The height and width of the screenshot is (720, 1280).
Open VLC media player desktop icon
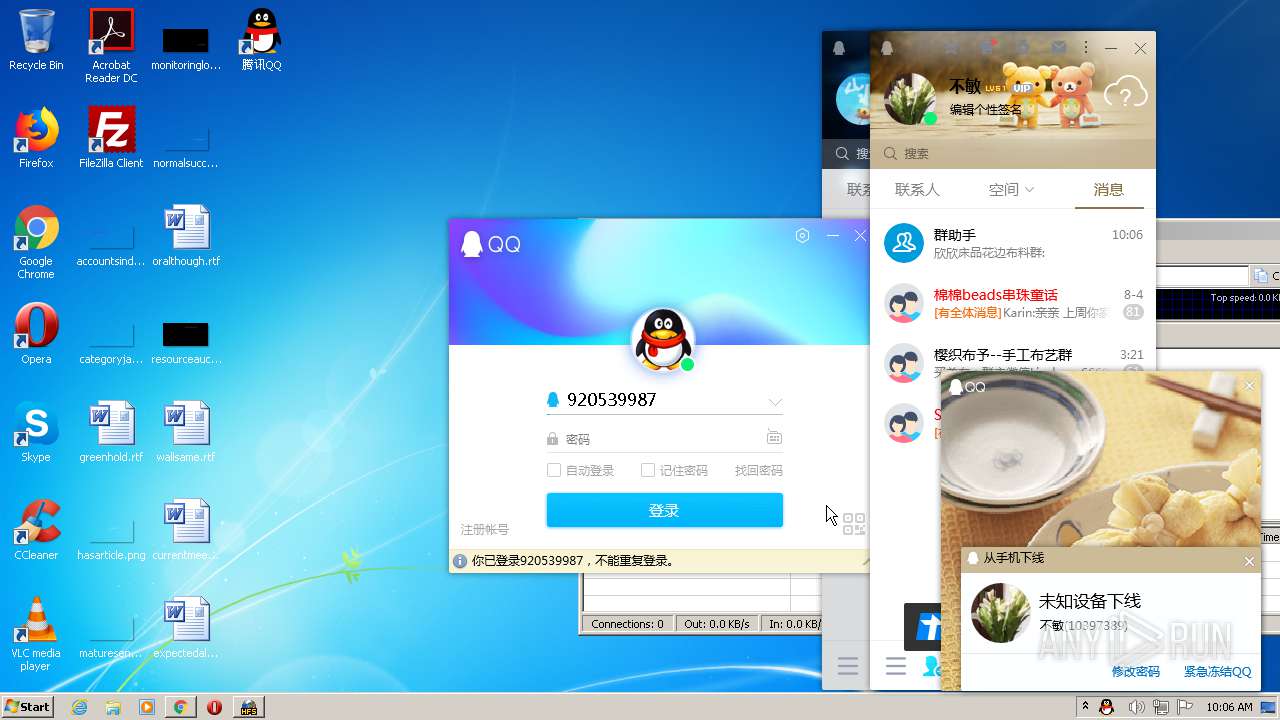tap(36, 634)
